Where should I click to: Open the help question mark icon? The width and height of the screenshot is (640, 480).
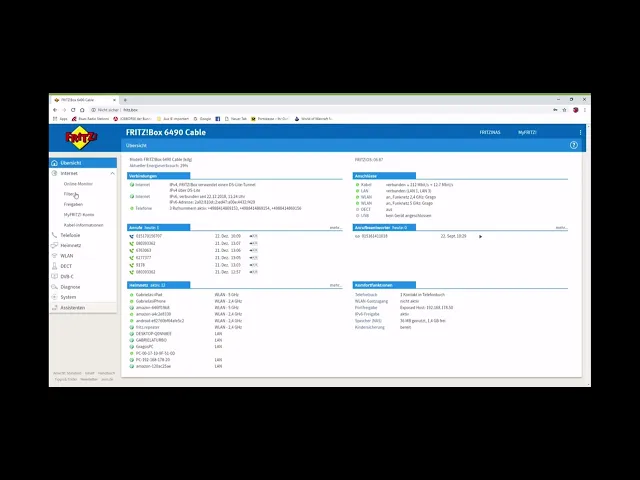573,145
